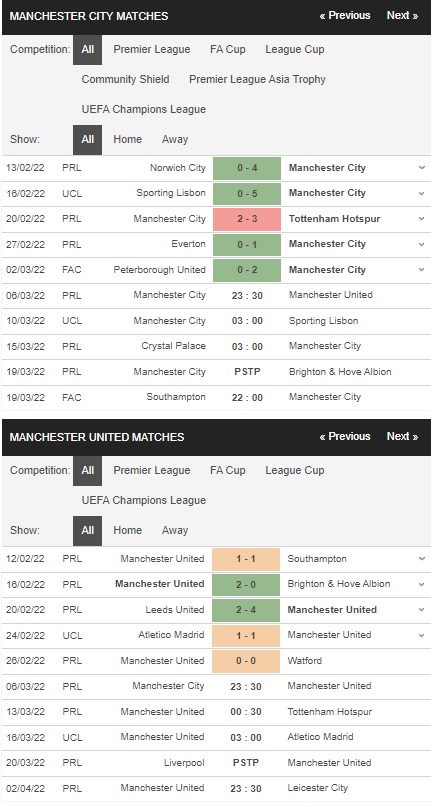This screenshot has height=810, width=431.
Task: Show only Away matches for Manchester City
Action: pos(175,139)
